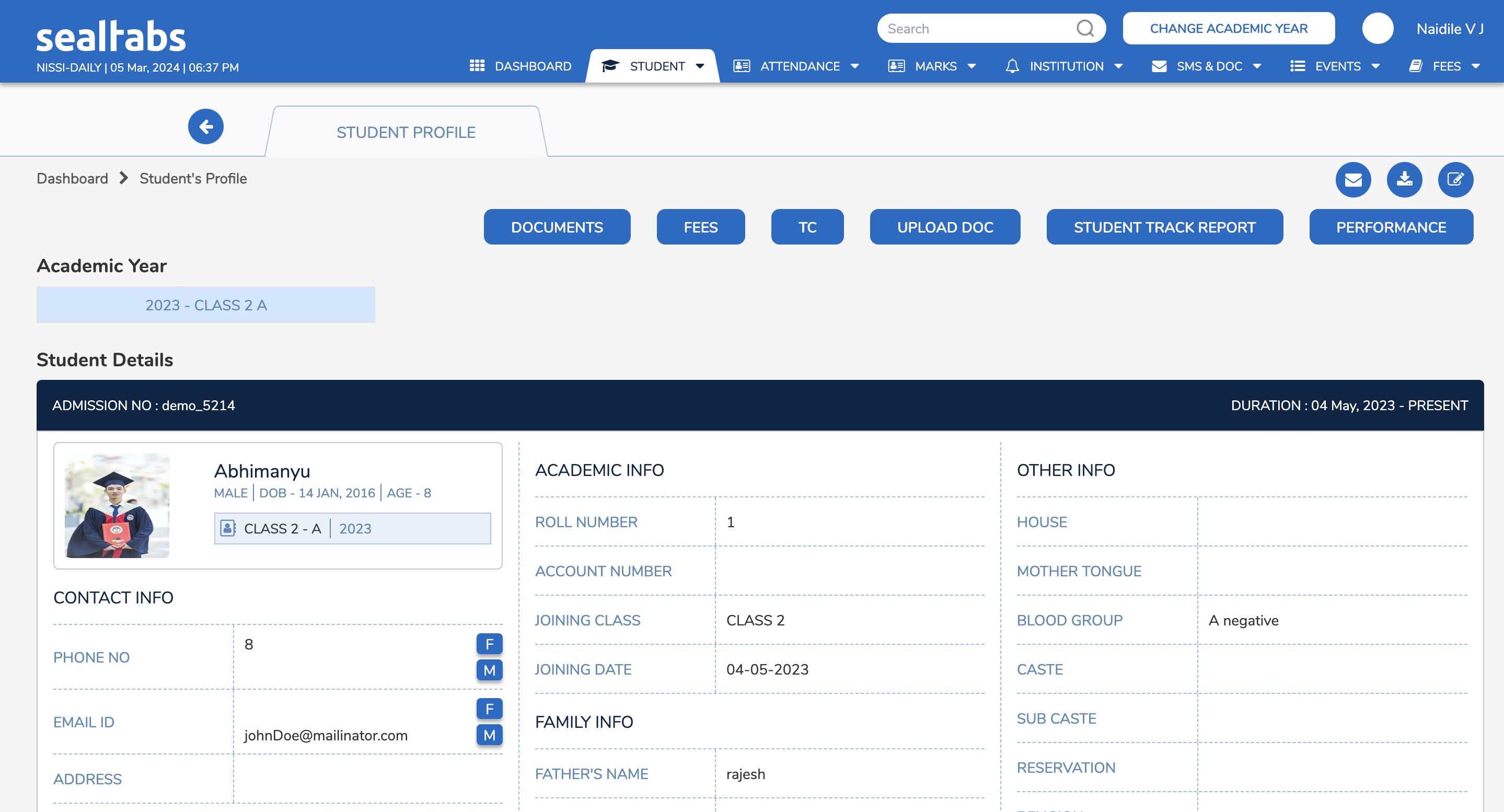The height and width of the screenshot is (812, 1504).
Task: Toggle mother's phone number M badge
Action: [489, 670]
